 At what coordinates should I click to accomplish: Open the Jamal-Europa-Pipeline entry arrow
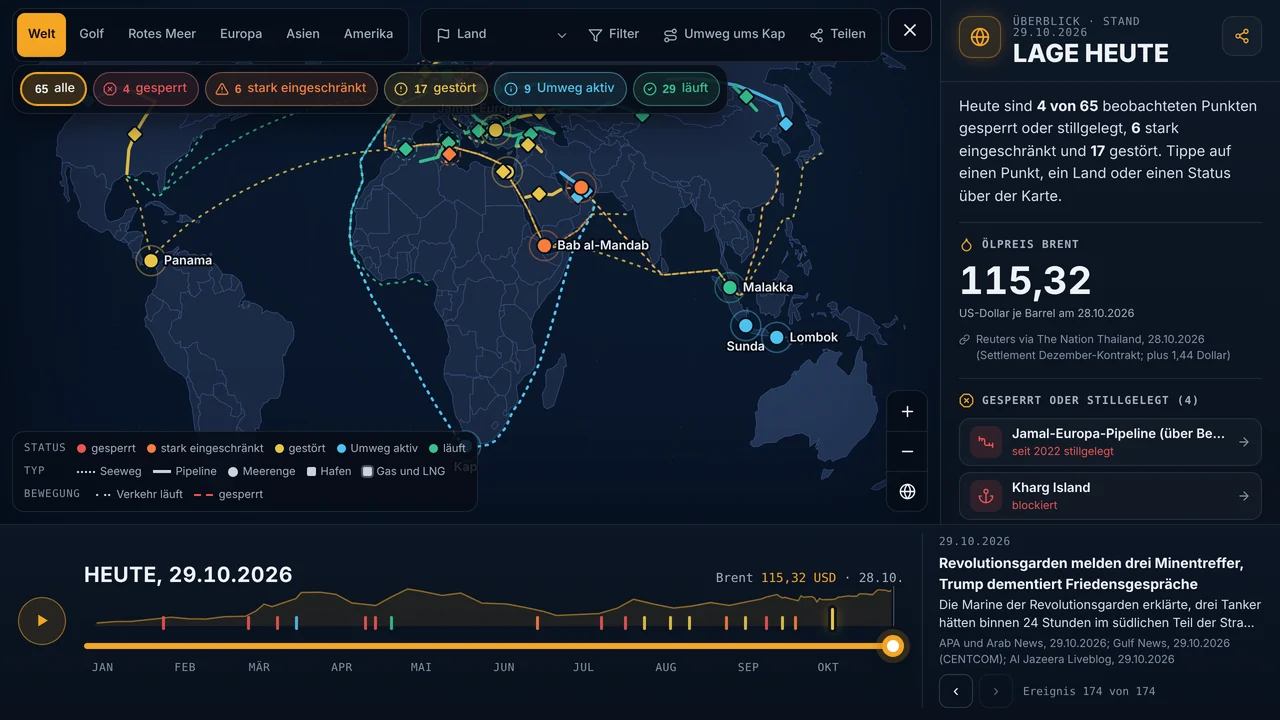coord(1244,442)
